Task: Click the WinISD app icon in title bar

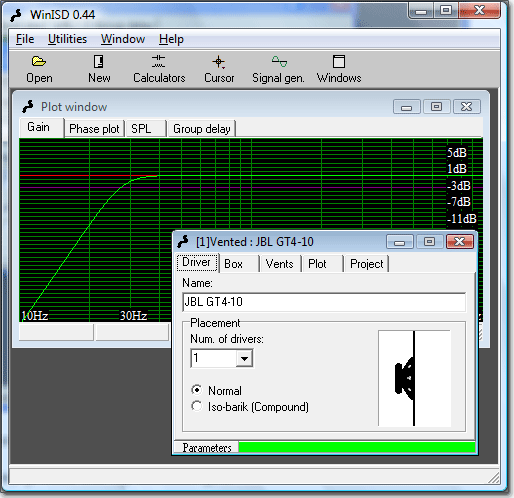Action: (16, 15)
